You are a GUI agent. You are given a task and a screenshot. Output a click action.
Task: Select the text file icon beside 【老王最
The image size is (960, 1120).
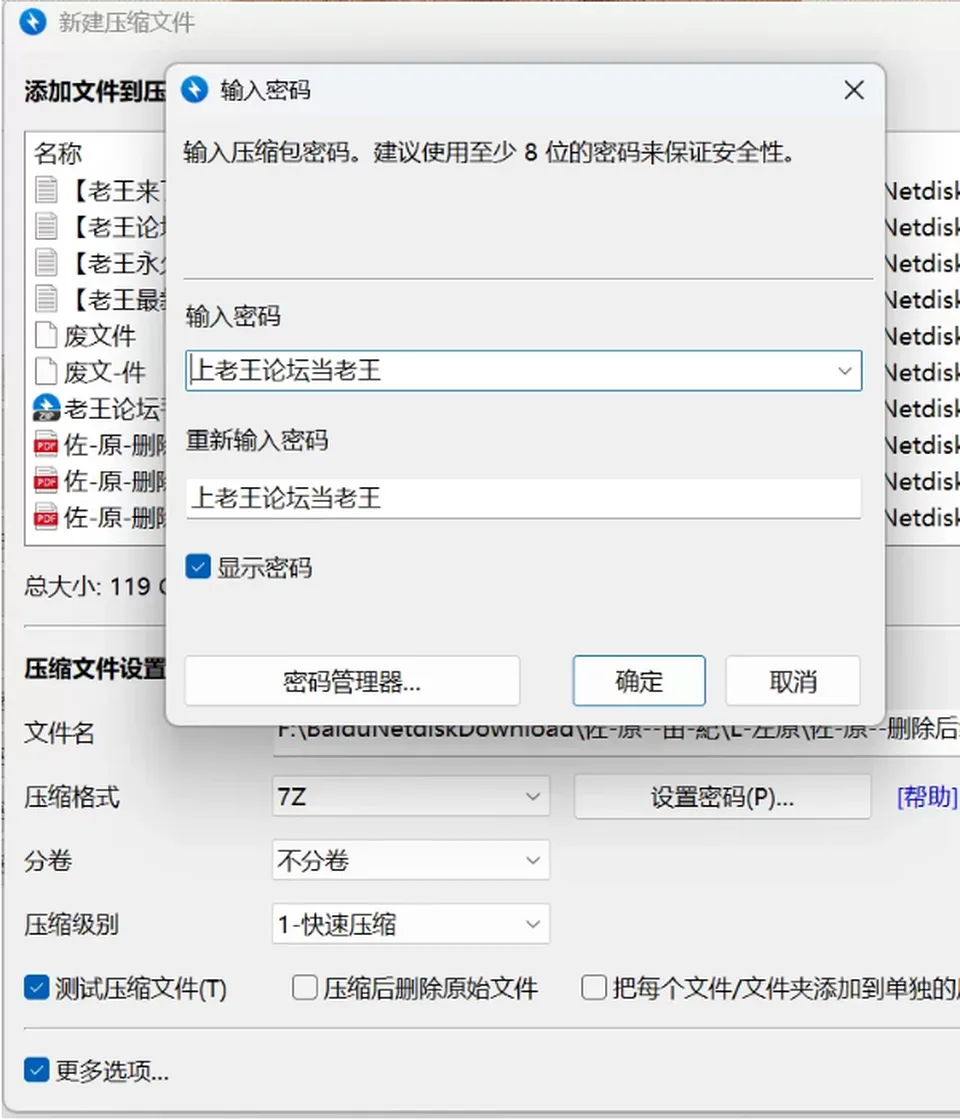pyautogui.click(x=46, y=299)
